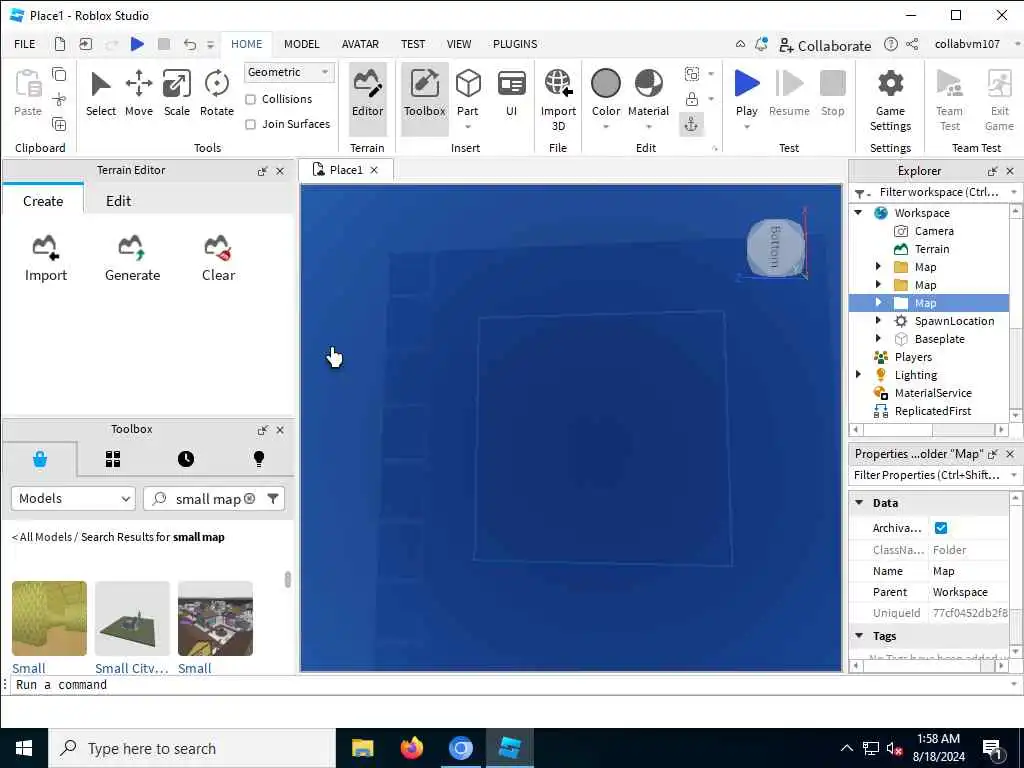
Task: Open the Toolbox search filter options
Action: pyautogui.click(x=273, y=499)
